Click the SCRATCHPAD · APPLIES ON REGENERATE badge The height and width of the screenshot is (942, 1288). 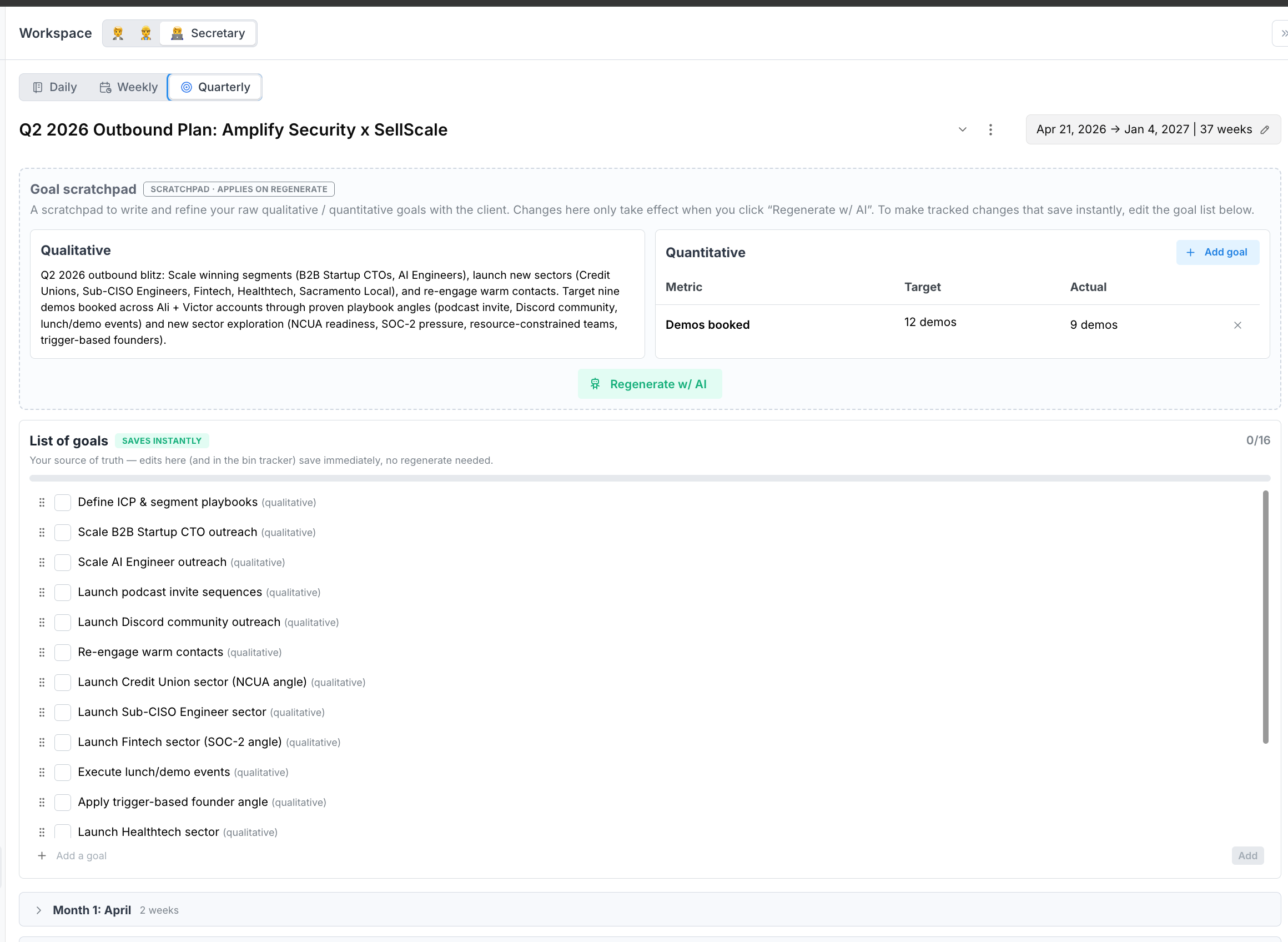click(239, 189)
